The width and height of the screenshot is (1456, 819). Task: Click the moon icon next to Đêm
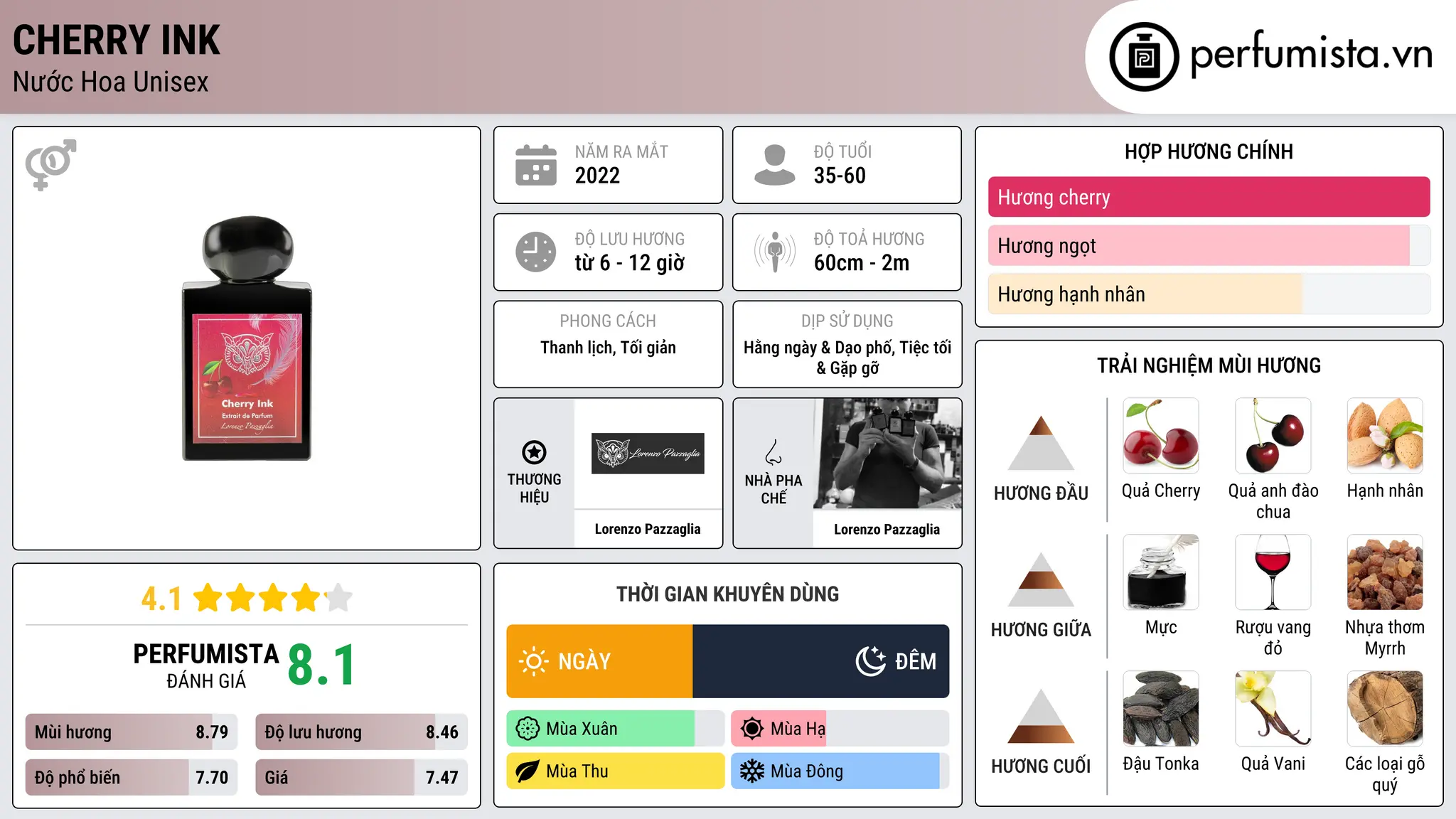[871, 660]
